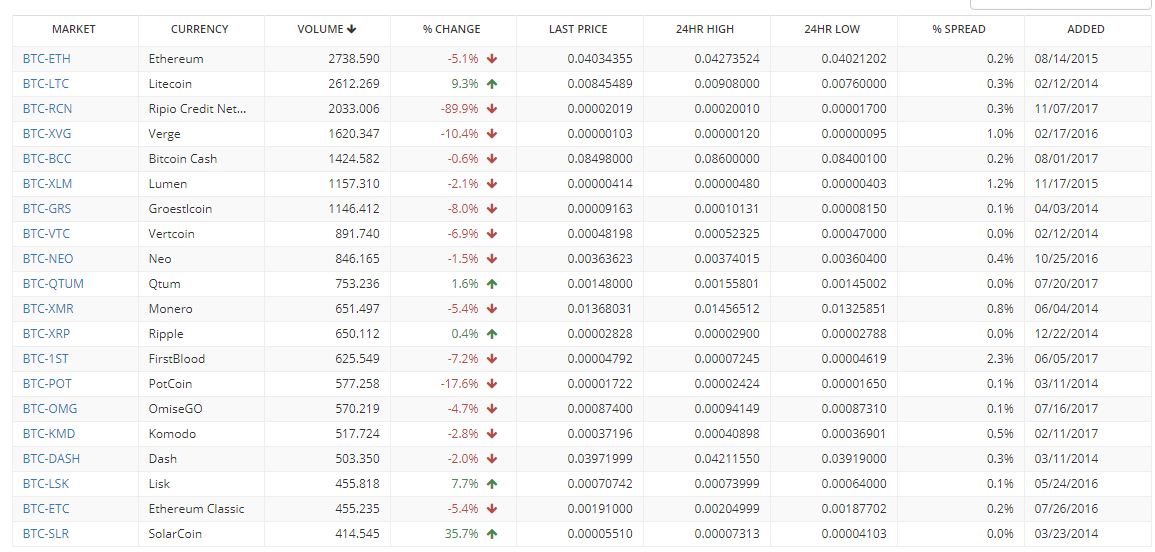Open the BTC-NEO market link
This screenshot has width=1155, height=552.
click(48, 259)
